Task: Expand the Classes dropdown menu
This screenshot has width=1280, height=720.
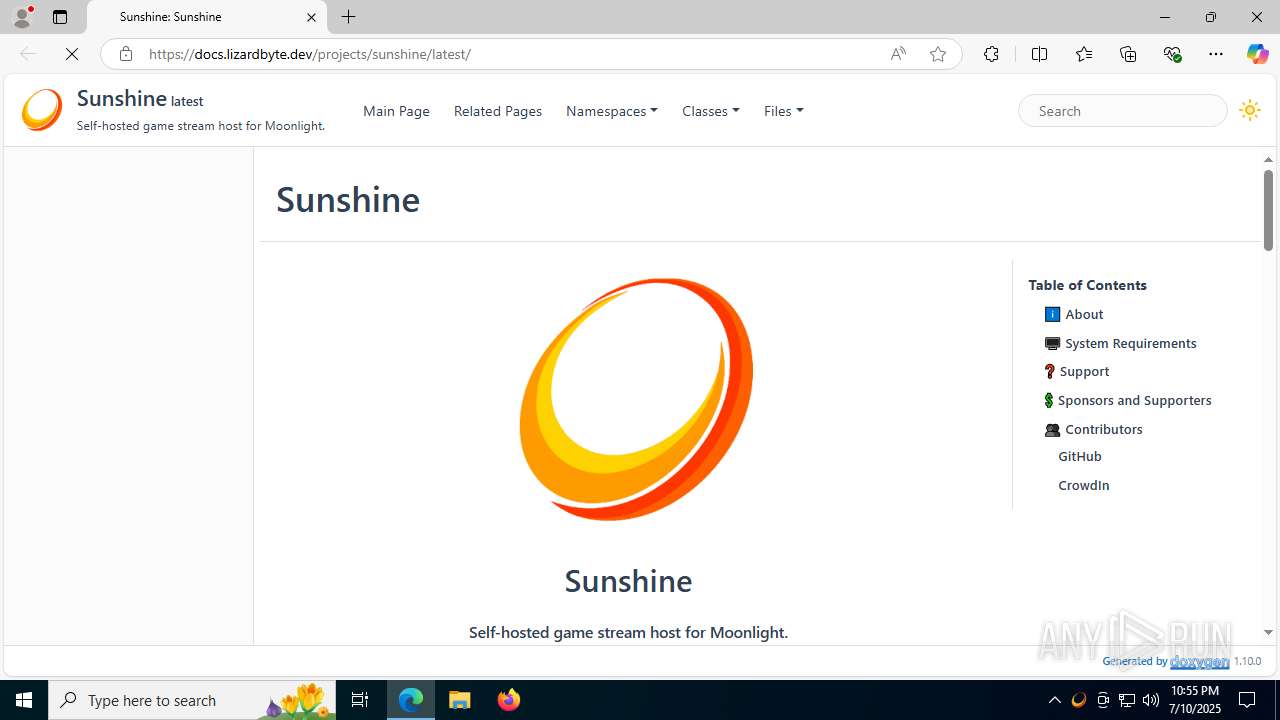Action: coord(711,111)
